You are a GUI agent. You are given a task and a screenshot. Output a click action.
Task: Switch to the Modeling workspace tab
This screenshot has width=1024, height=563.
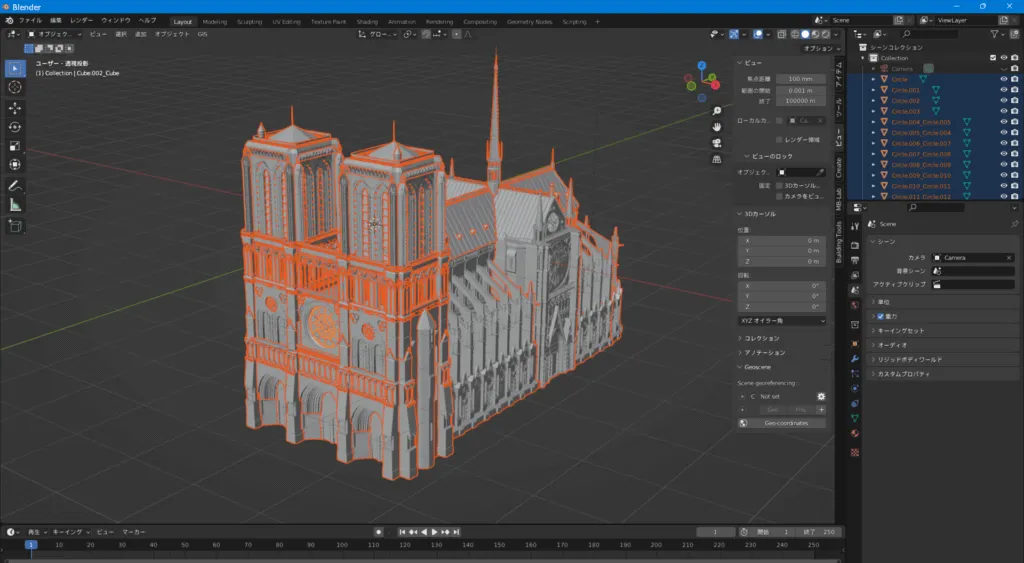tap(214, 22)
